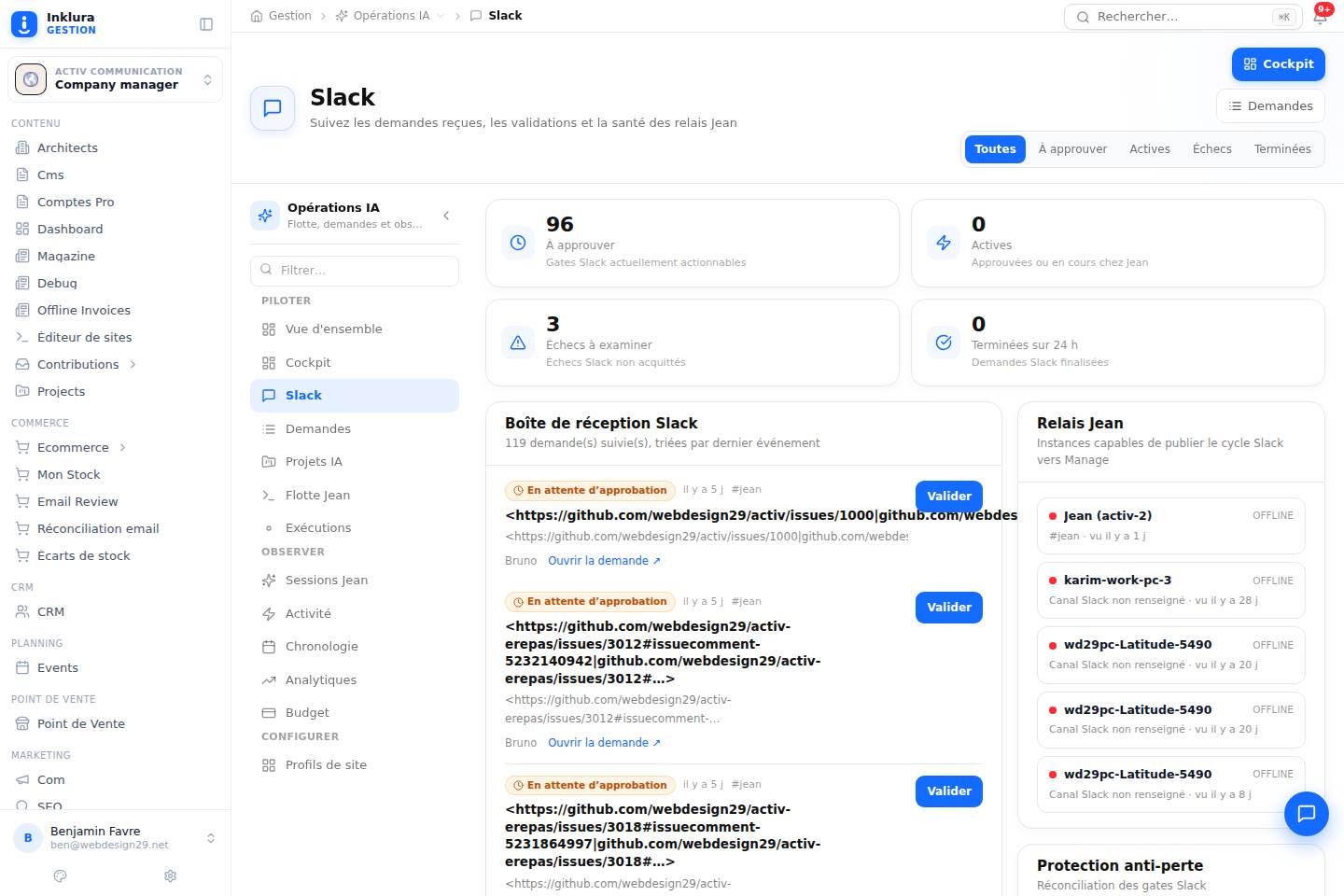Toggle the left sidebar panel icon
This screenshot has height=896, width=1344.
(206, 24)
